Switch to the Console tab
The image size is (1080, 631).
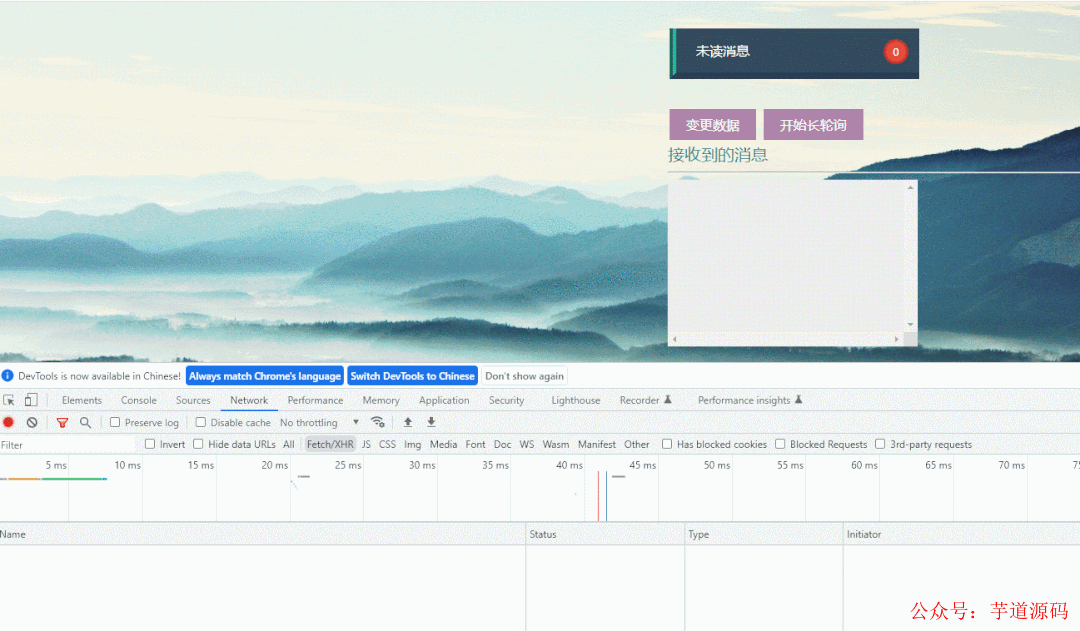pyautogui.click(x=138, y=399)
